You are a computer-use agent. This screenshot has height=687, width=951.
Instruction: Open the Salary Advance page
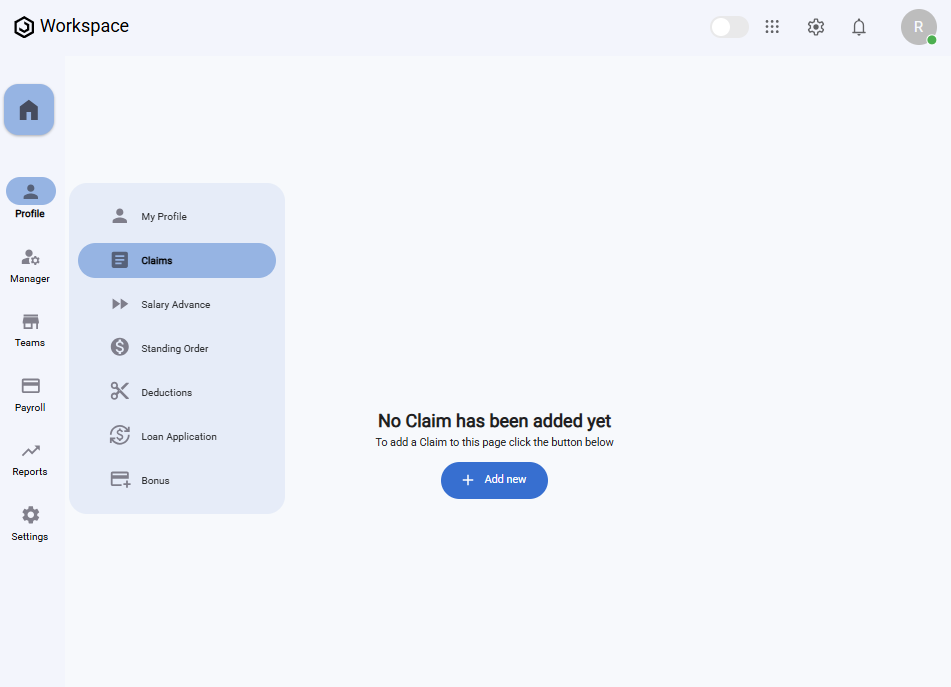coord(177,304)
